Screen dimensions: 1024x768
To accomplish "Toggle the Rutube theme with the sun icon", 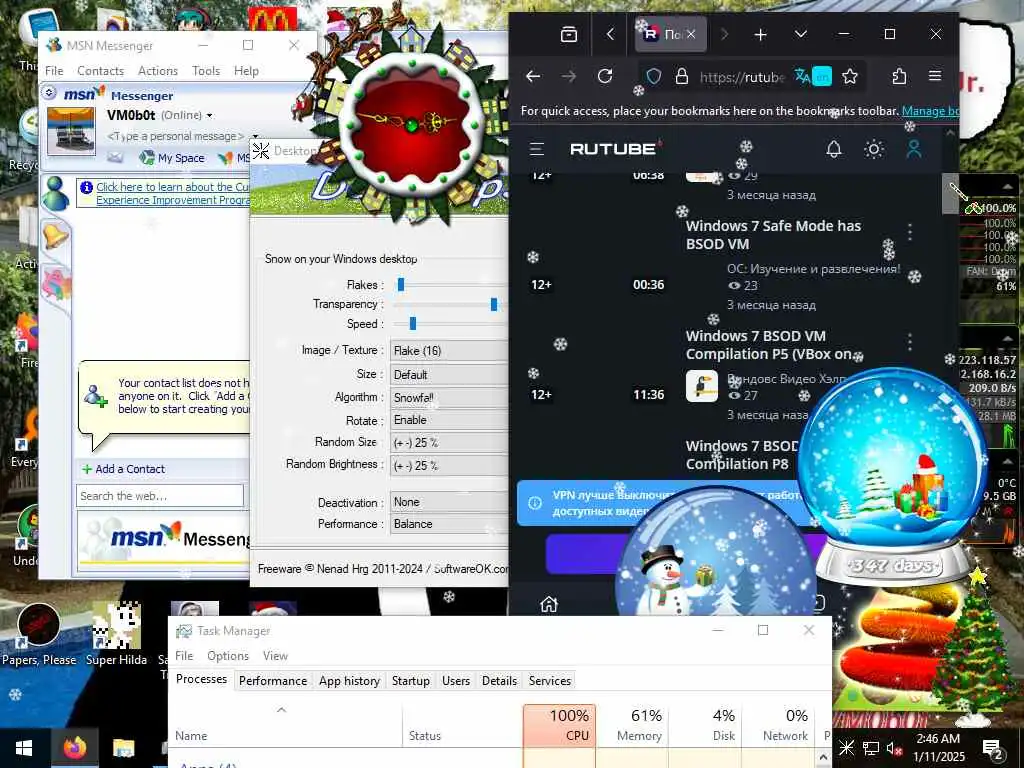I will [874, 149].
